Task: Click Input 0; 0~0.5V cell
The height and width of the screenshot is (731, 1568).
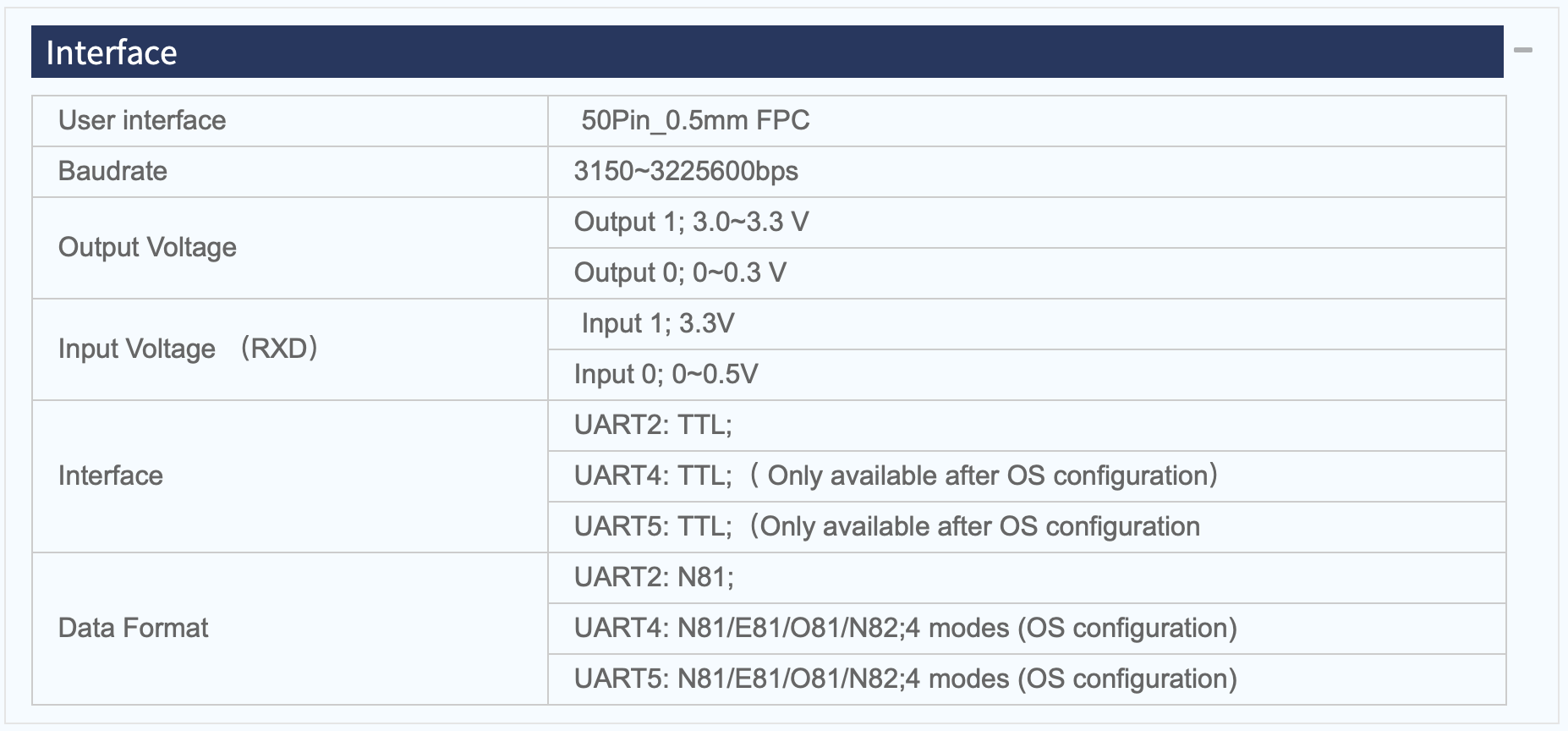Action: coord(1027,375)
